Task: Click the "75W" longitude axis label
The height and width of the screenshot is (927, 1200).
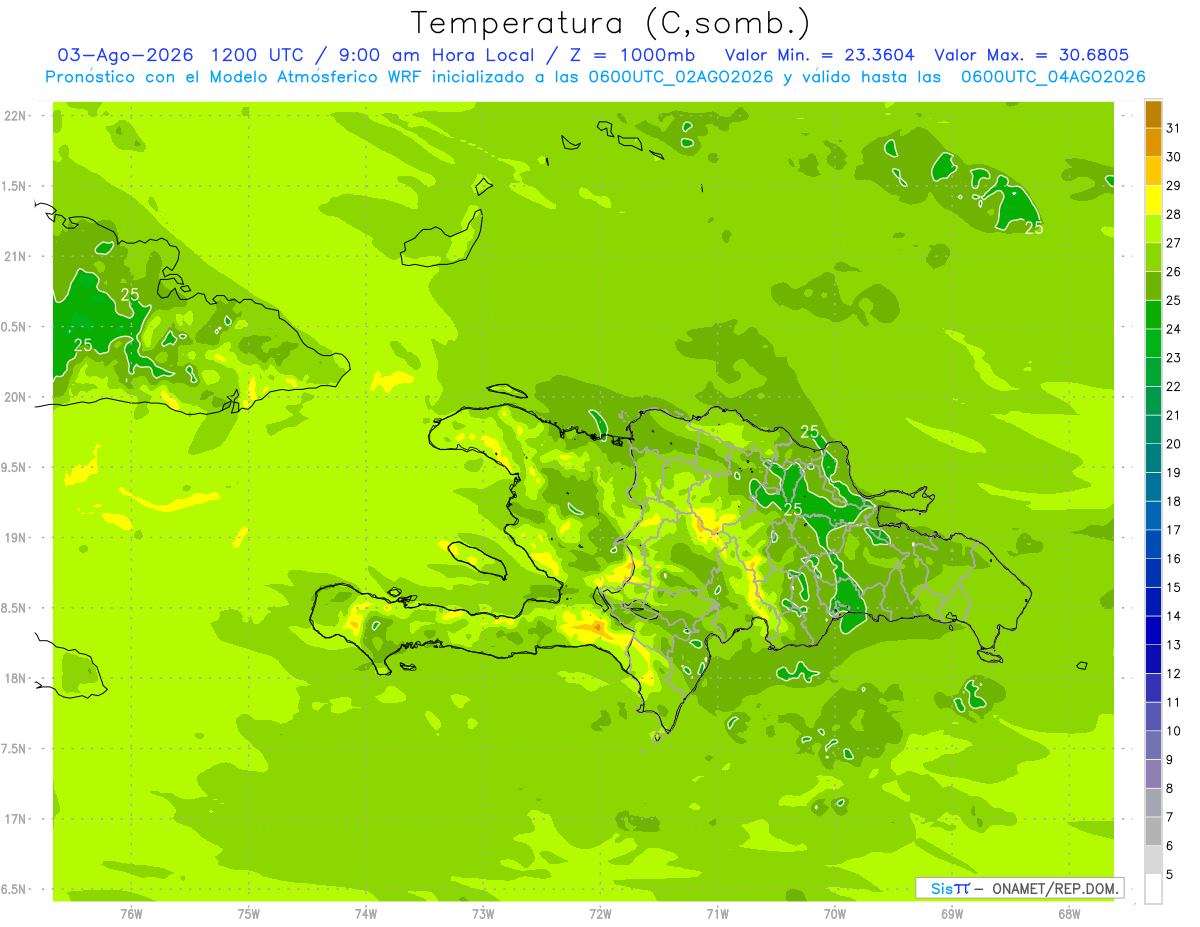Action: [x=249, y=914]
